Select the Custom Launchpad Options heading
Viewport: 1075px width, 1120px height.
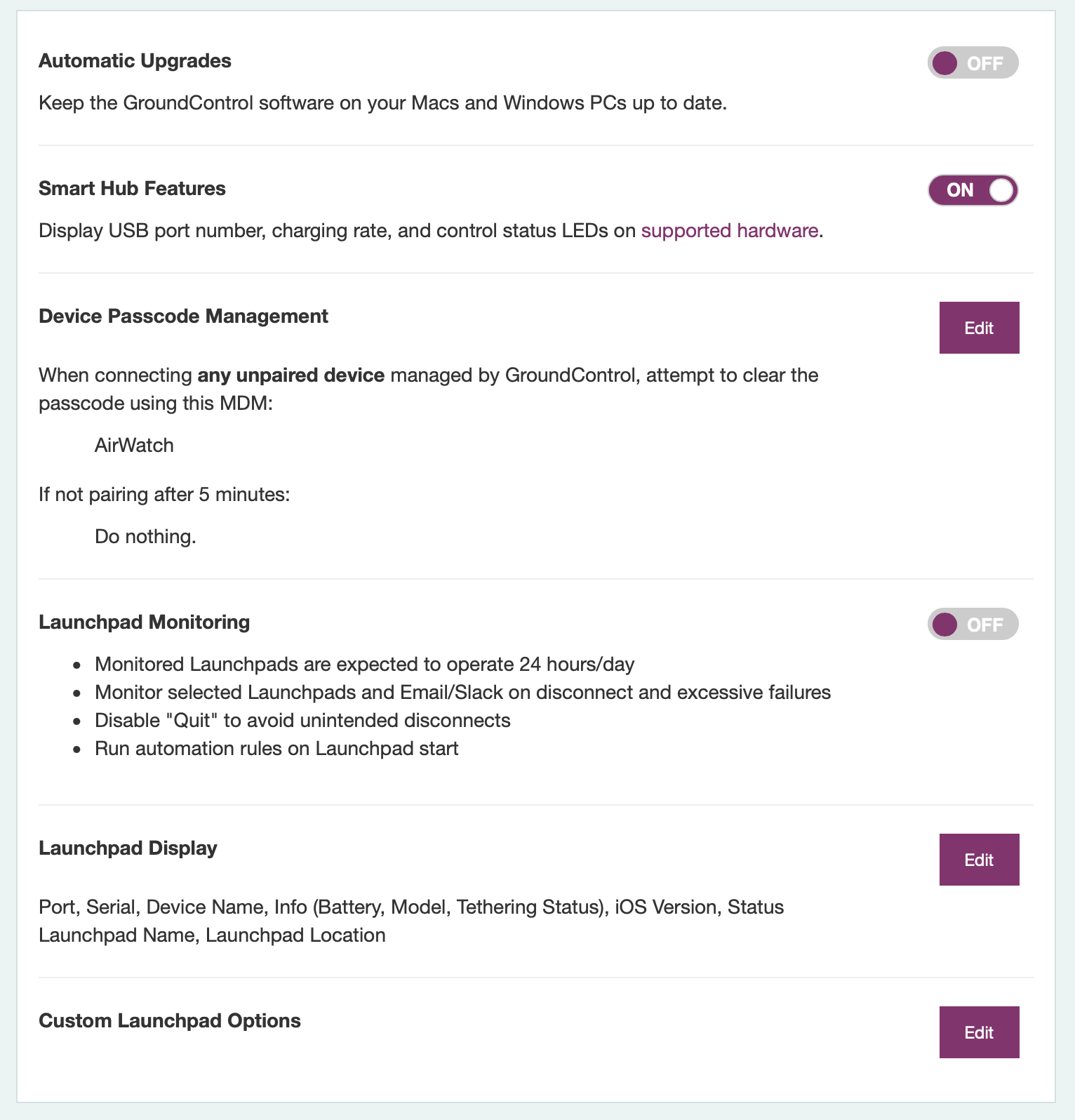pyautogui.click(x=169, y=1021)
